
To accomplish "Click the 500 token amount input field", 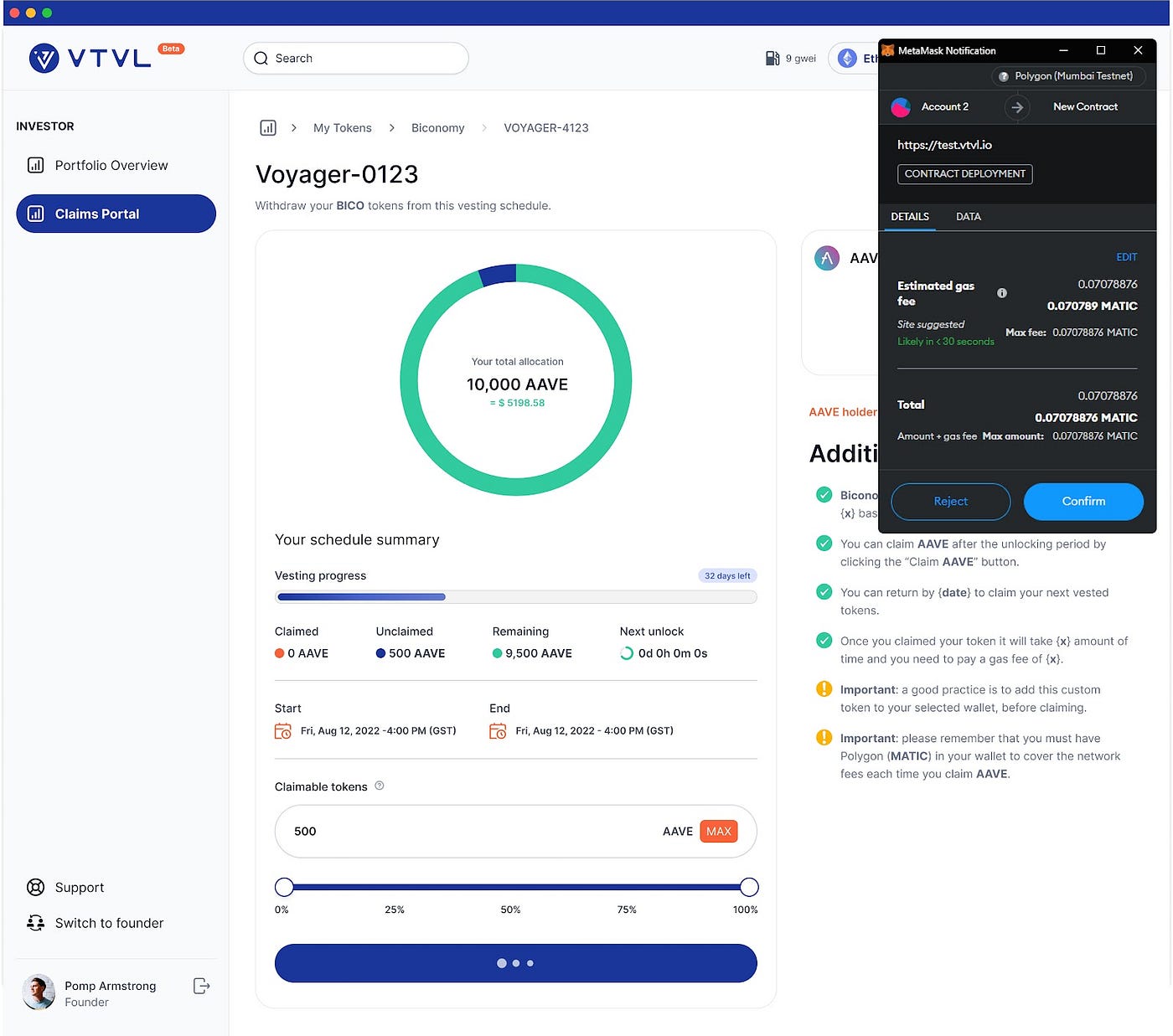I will point(419,831).
